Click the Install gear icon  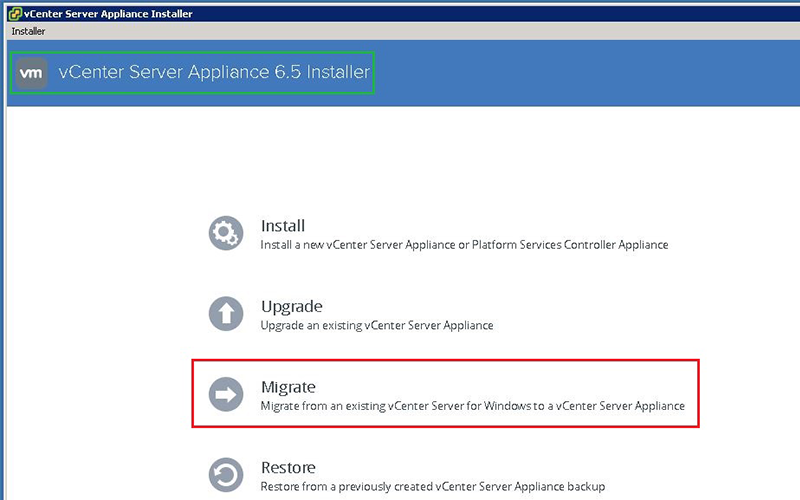[225, 233]
